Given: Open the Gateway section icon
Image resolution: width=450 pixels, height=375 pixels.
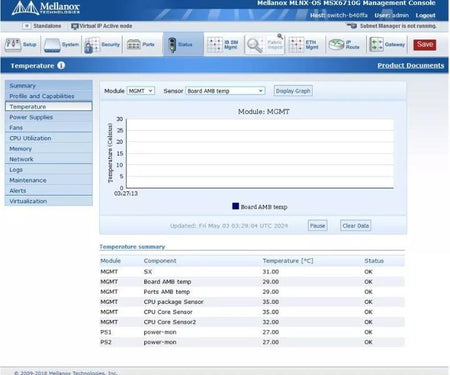Looking at the screenshot, I should (376, 45).
